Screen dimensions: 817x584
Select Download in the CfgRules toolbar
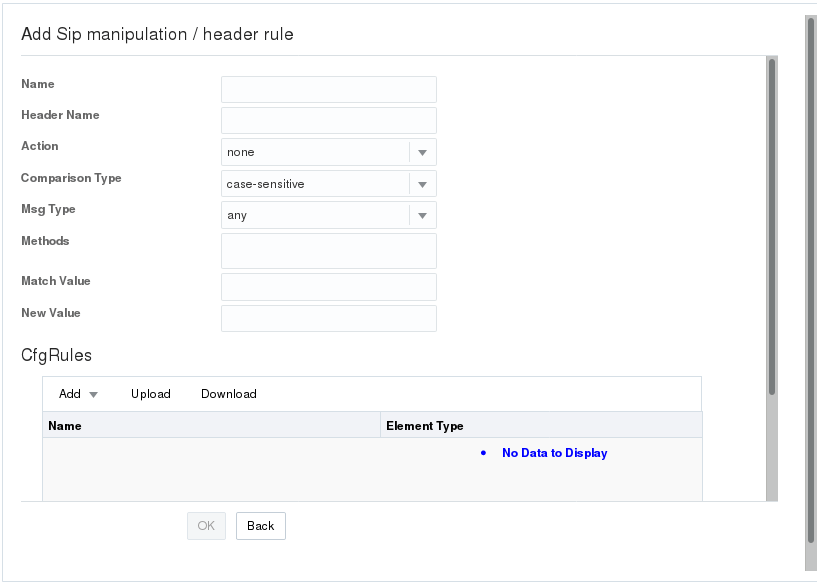point(228,393)
